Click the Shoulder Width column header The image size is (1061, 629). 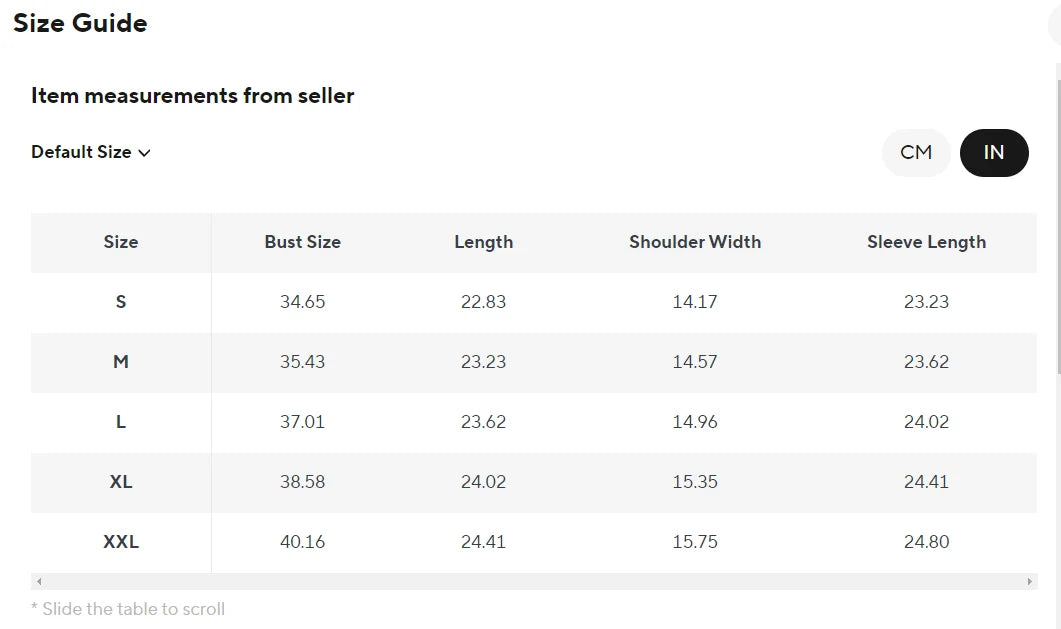[694, 242]
